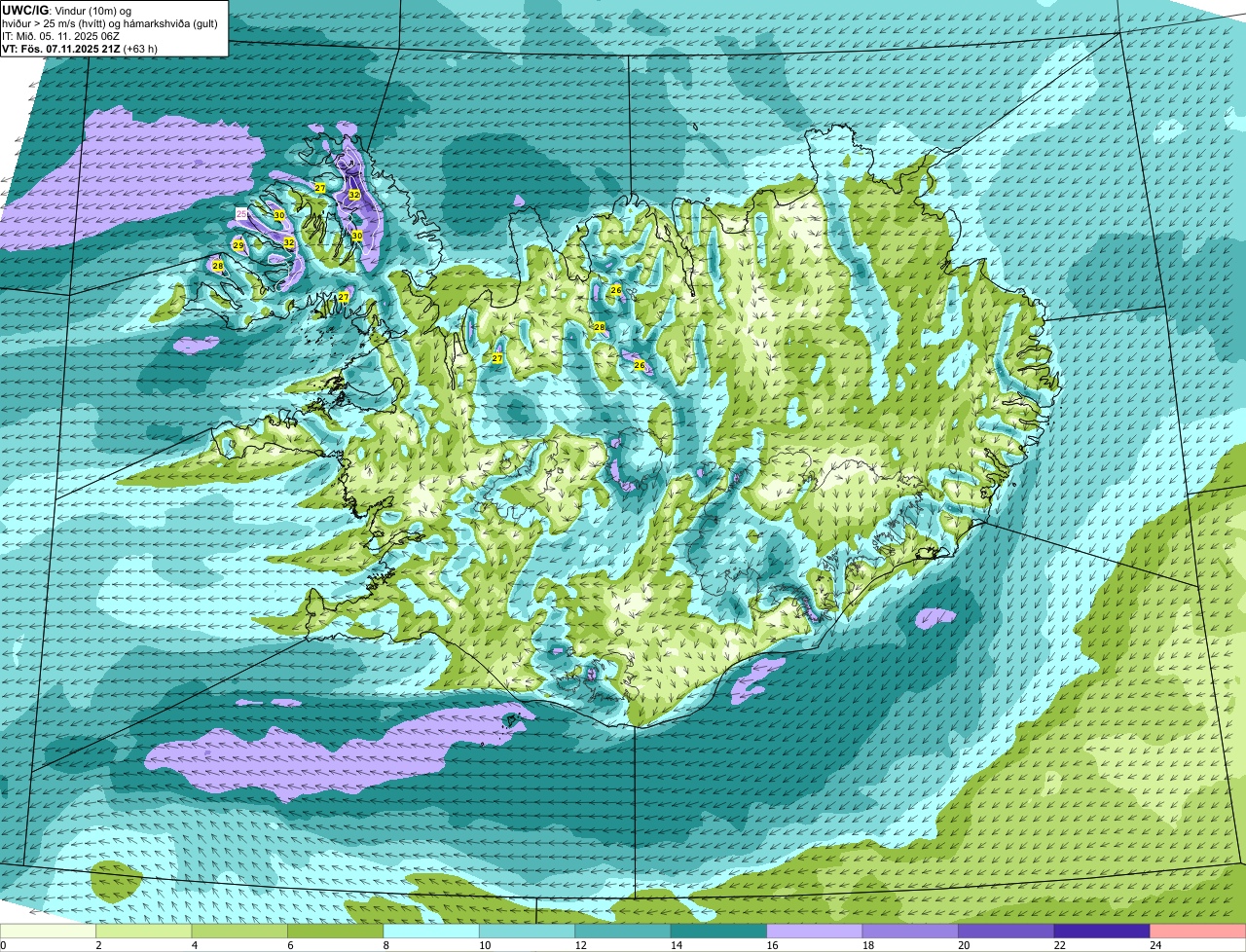Click the yellow gust label '29'

tap(238, 245)
